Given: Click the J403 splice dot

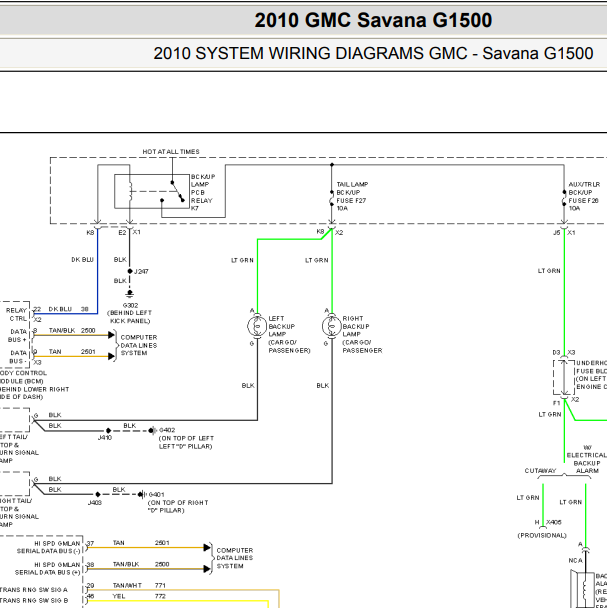Looking at the screenshot, I should (x=98, y=494).
